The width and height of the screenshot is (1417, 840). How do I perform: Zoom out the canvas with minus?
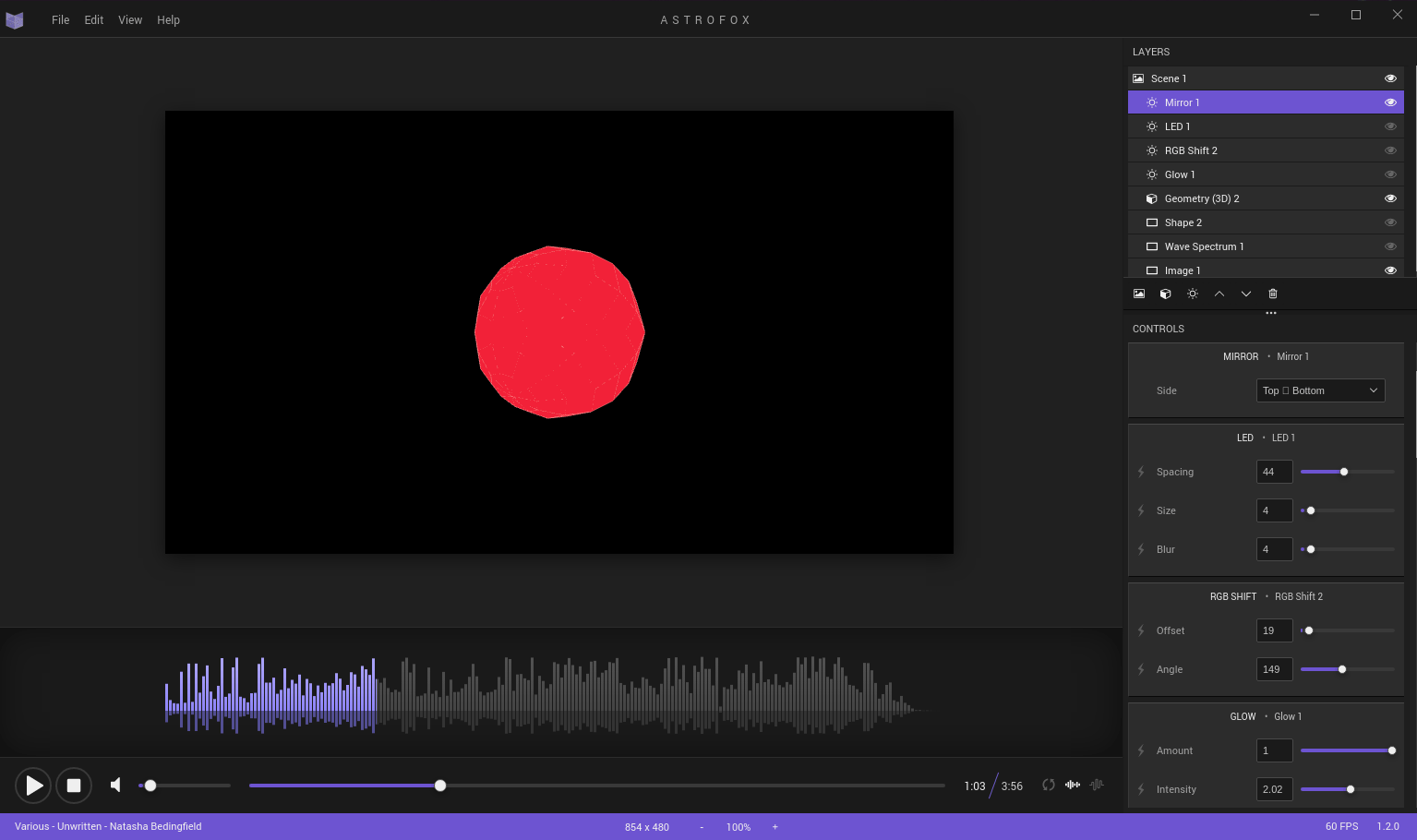point(702,827)
